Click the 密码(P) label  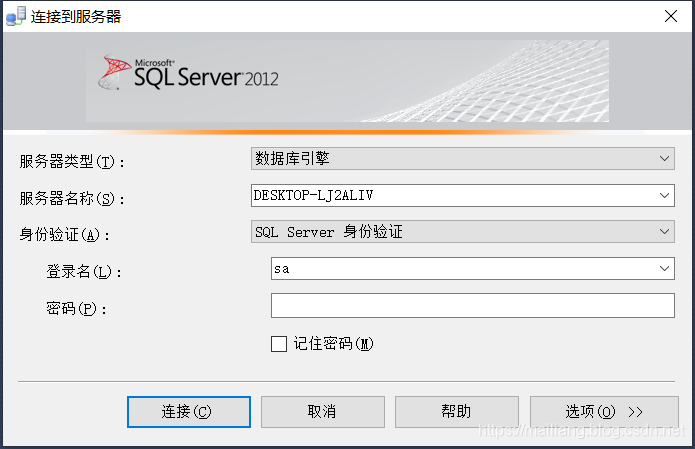(x=76, y=308)
